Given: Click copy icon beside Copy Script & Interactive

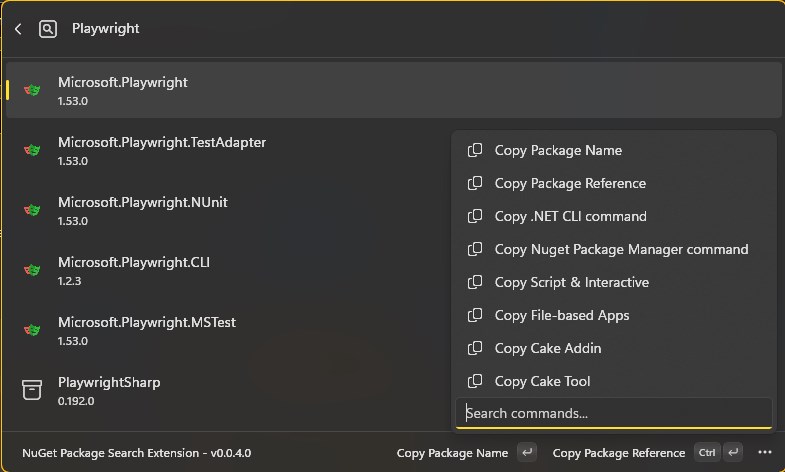Looking at the screenshot, I should coord(475,282).
